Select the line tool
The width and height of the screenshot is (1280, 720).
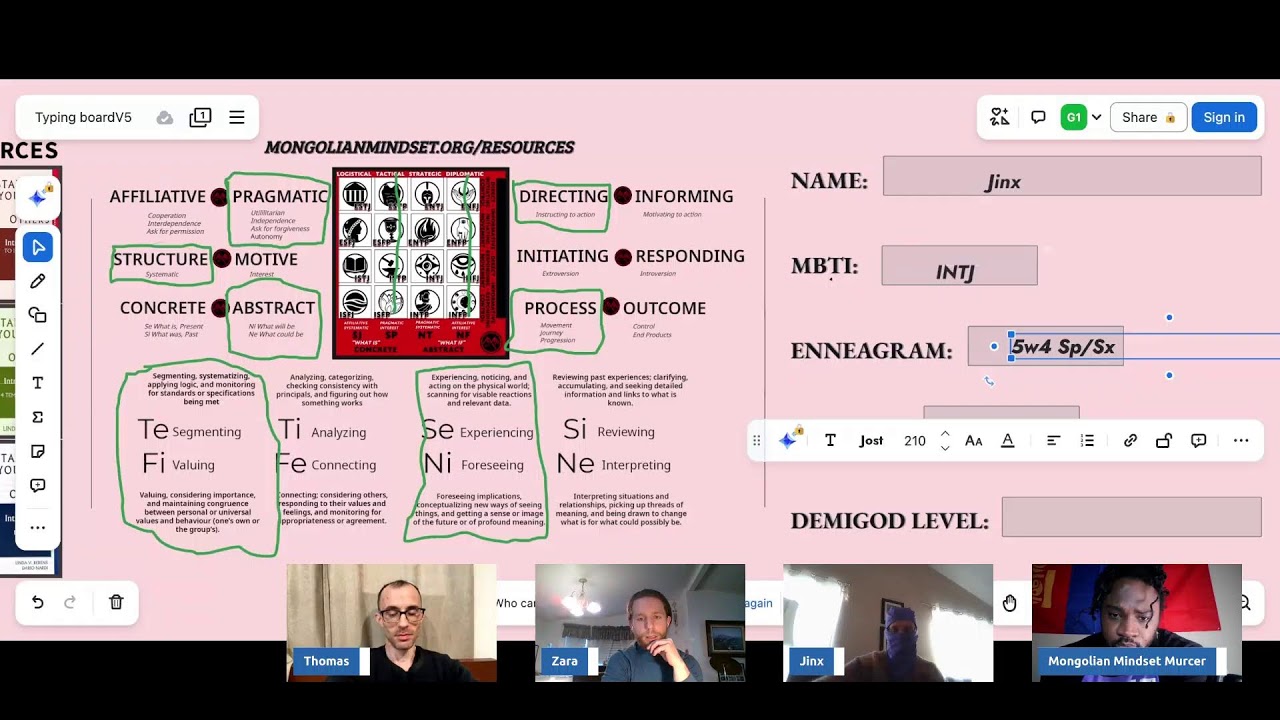pos(38,349)
